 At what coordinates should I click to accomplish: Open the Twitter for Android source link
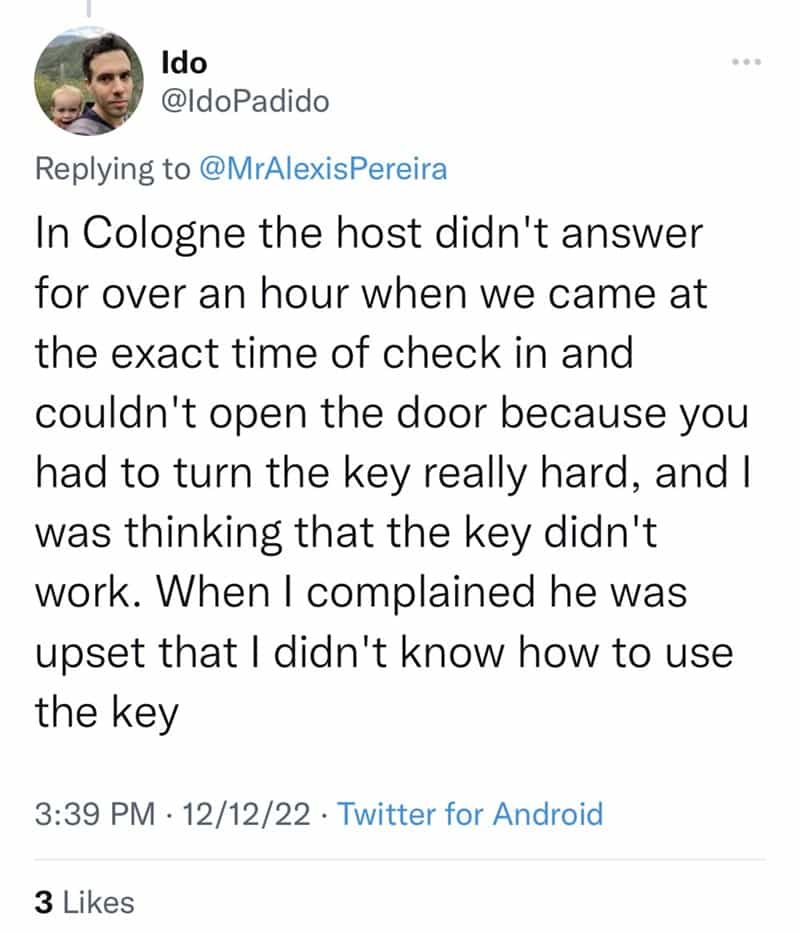tap(471, 813)
